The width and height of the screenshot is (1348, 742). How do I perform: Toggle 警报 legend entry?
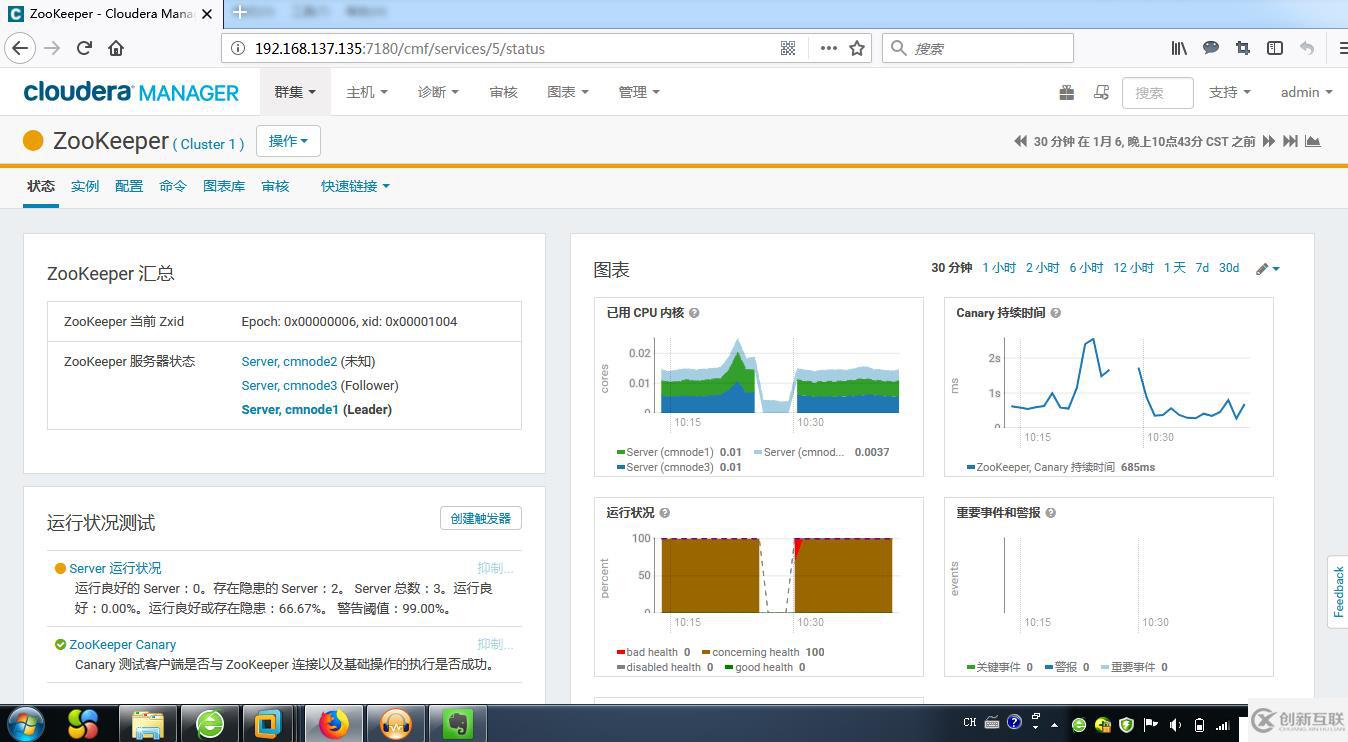point(1066,667)
